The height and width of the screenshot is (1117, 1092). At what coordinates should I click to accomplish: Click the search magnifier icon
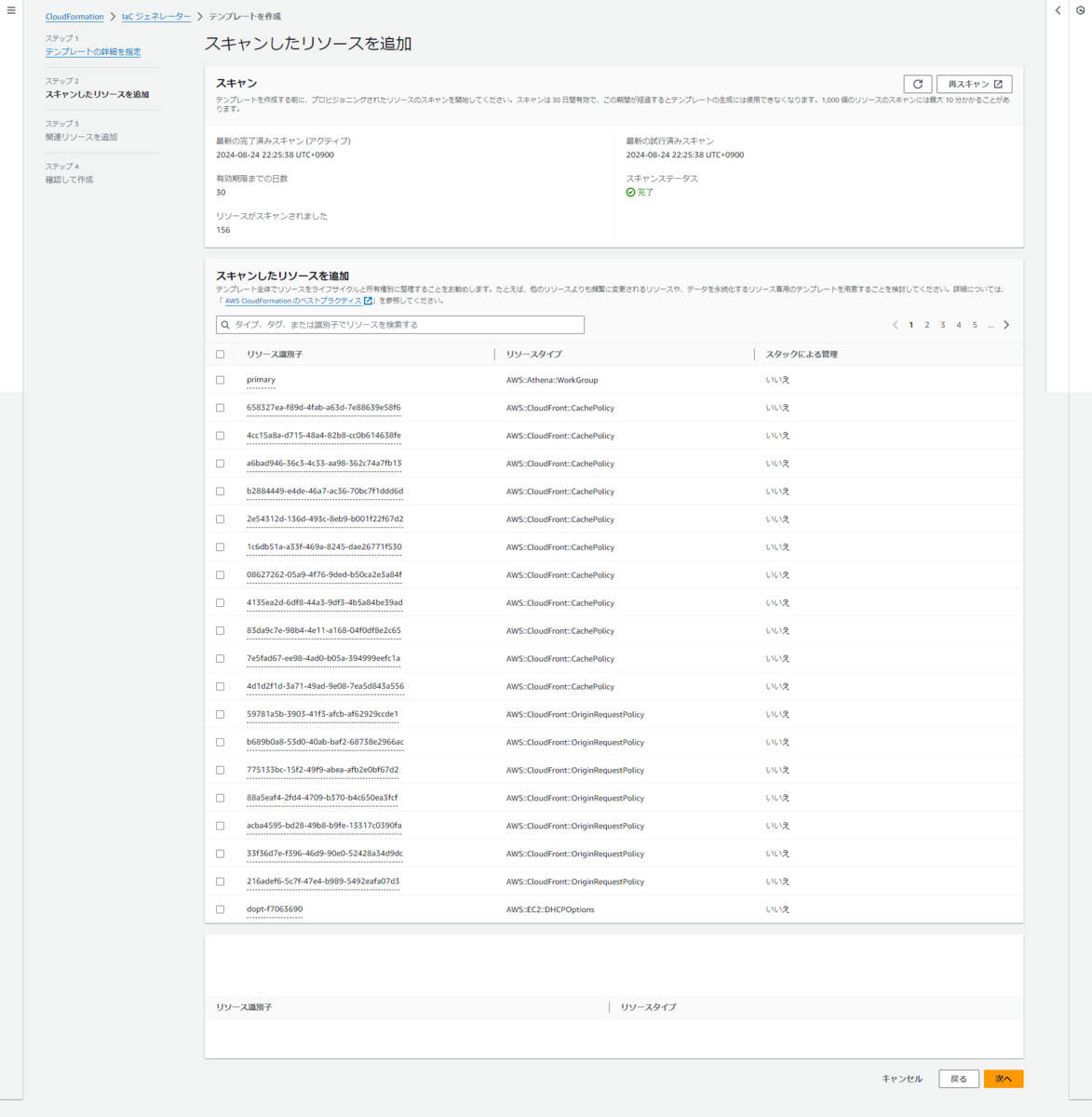pos(225,325)
